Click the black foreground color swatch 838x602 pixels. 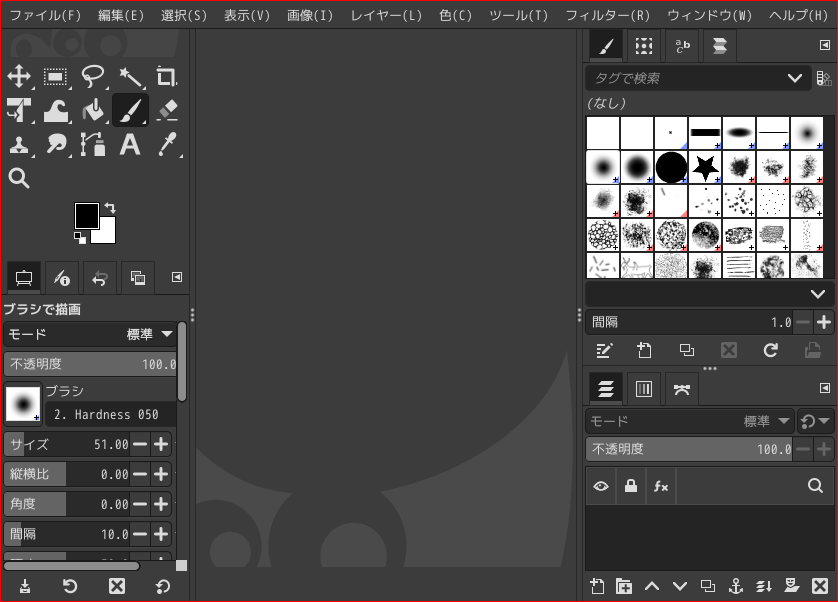[87, 215]
